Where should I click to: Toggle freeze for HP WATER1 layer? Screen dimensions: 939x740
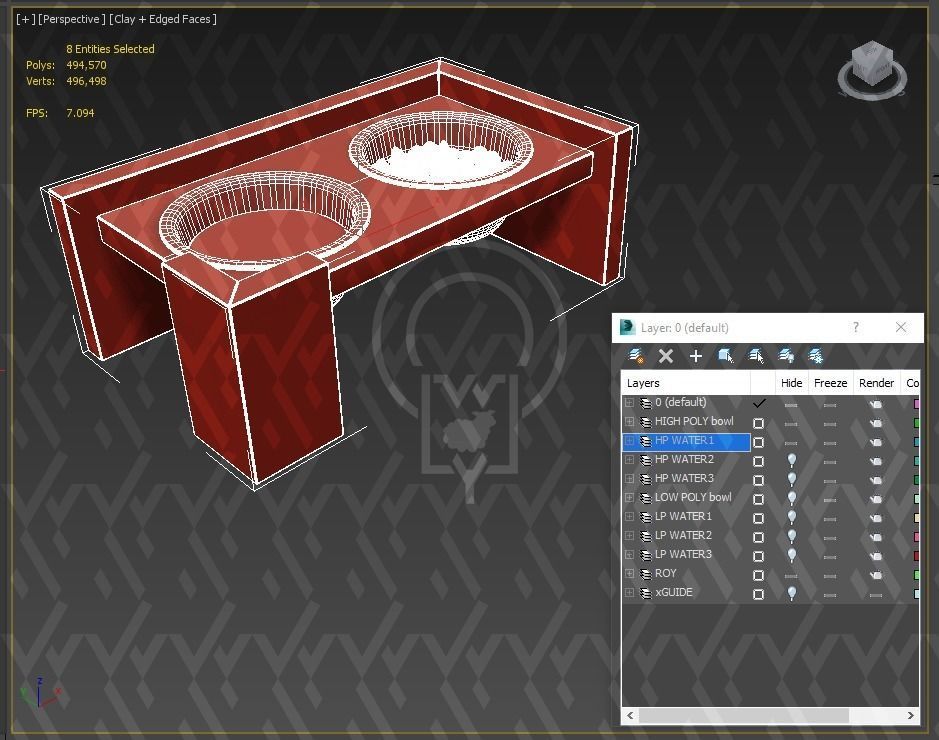(829, 443)
